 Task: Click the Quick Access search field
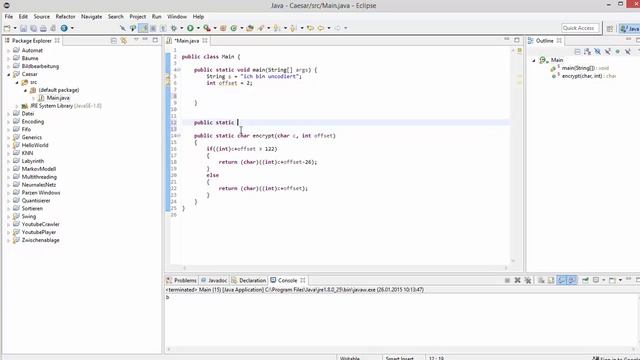(x=580, y=28)
